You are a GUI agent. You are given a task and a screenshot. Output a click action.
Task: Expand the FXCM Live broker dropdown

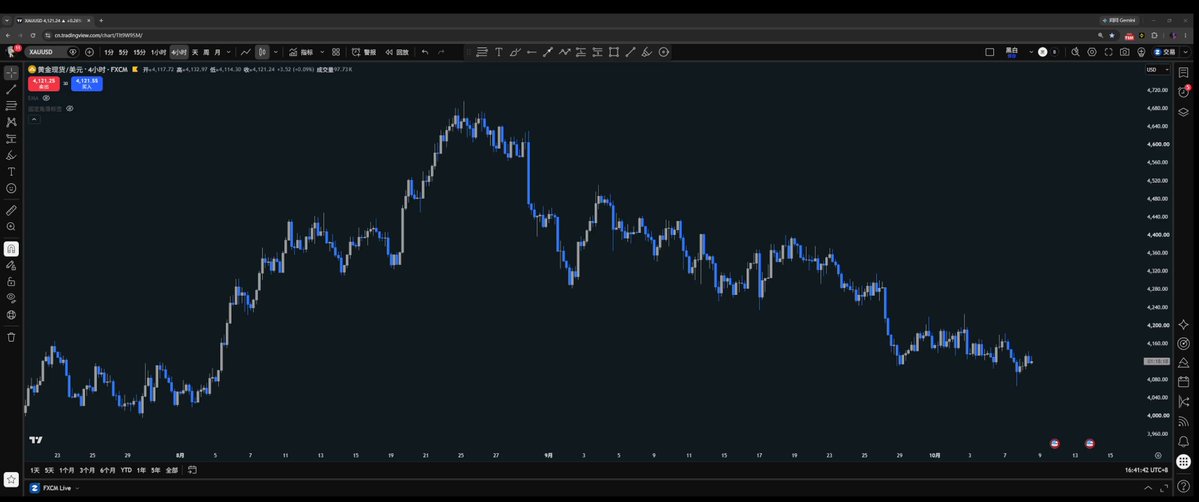coord(78,487)
